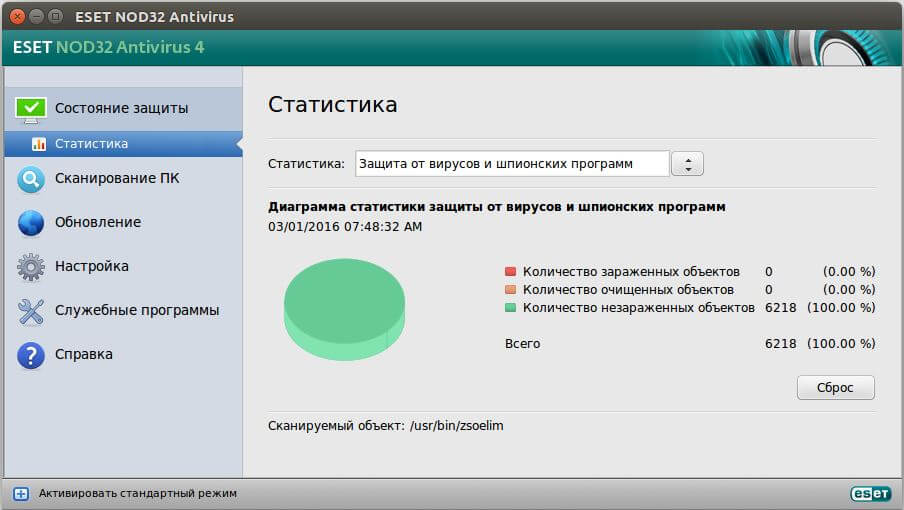This screenshot has width=904, height=510.
Task: Open Служебные программы section
Action: coord(123,310)
